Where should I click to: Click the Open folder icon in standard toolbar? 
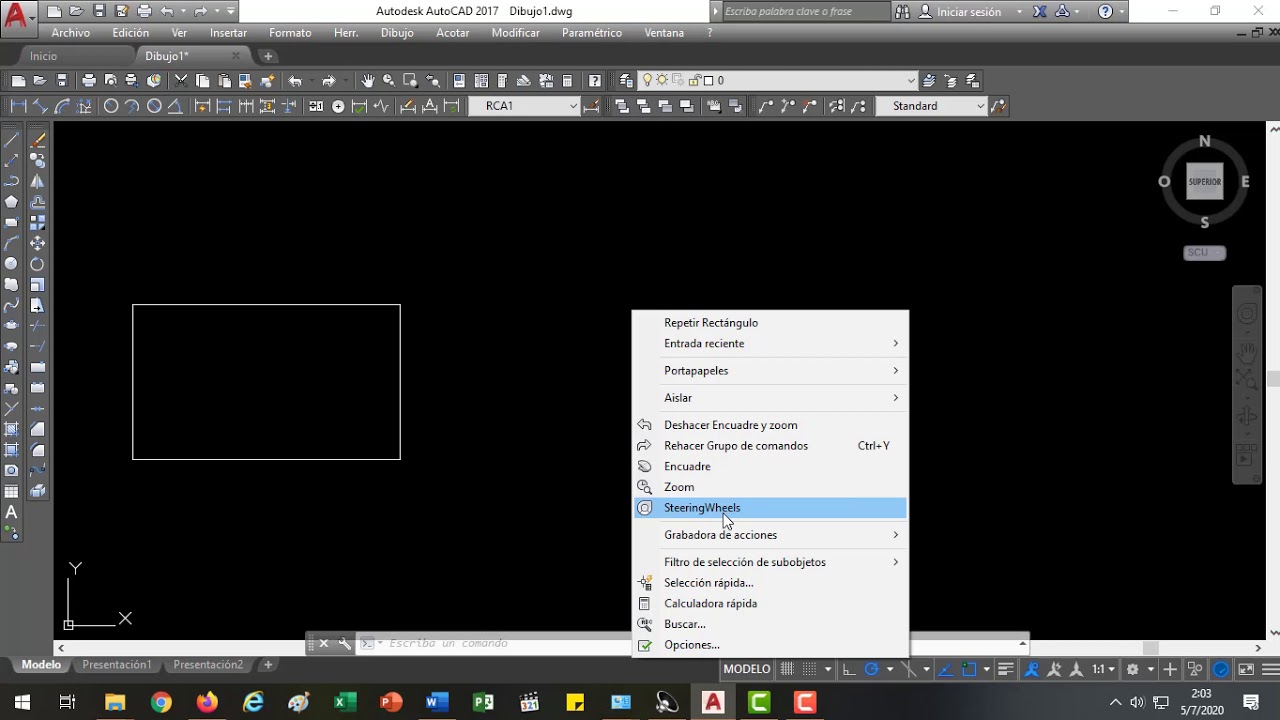(x=40, y=81)
